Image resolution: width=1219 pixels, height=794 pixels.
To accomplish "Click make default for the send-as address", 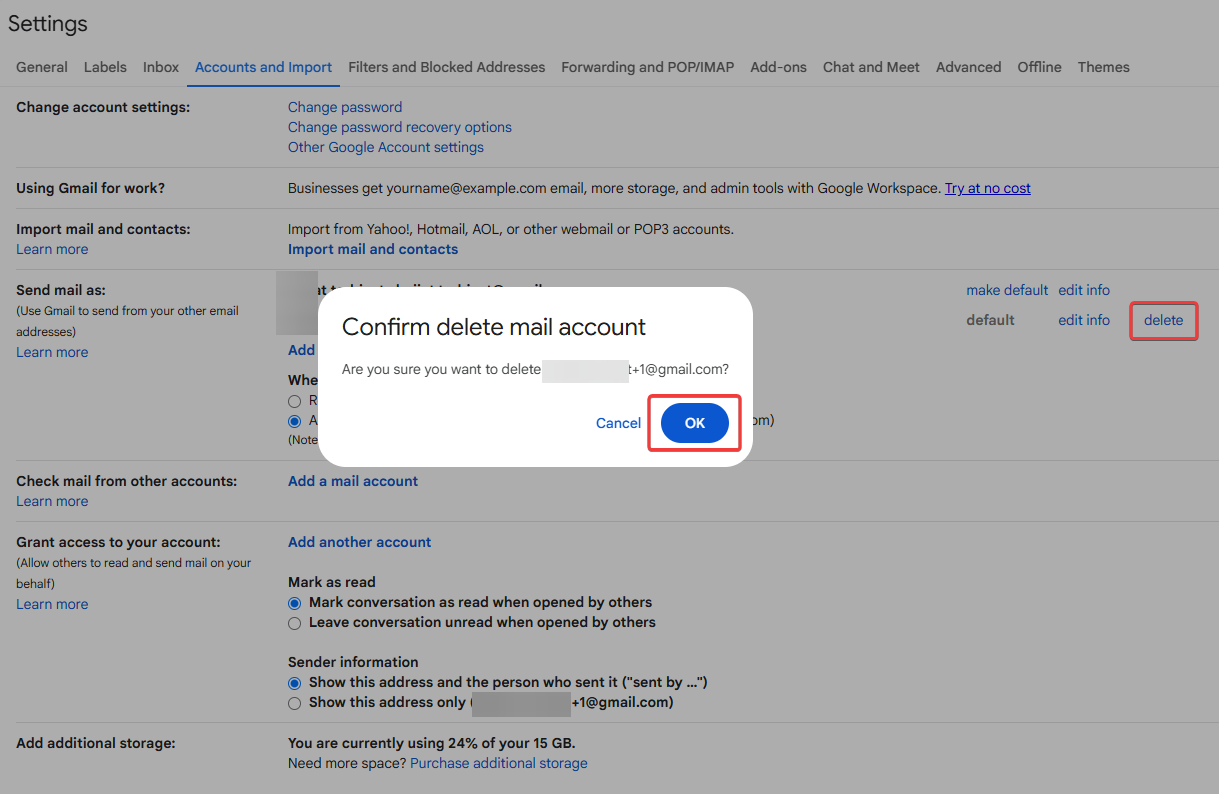I will point(1006,290).
